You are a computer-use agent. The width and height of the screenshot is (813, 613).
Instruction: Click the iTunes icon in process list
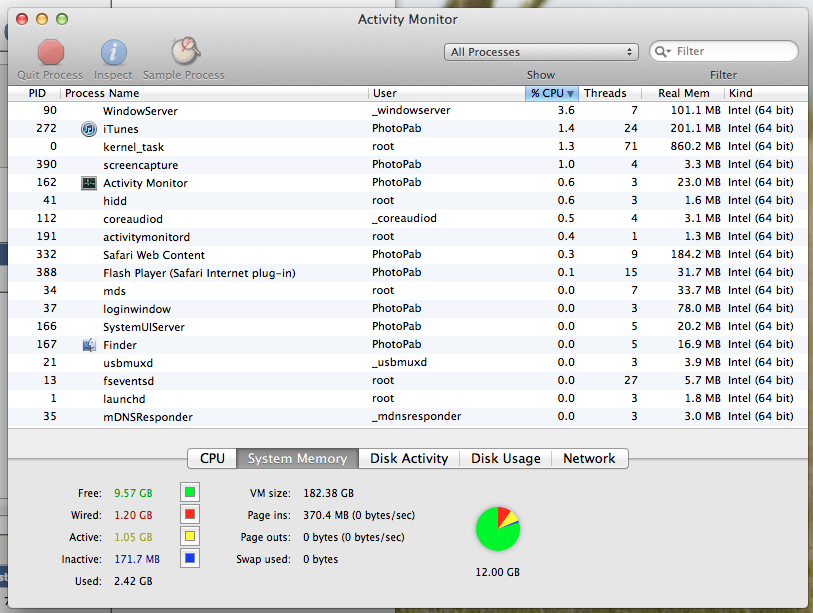click(89, 129)
